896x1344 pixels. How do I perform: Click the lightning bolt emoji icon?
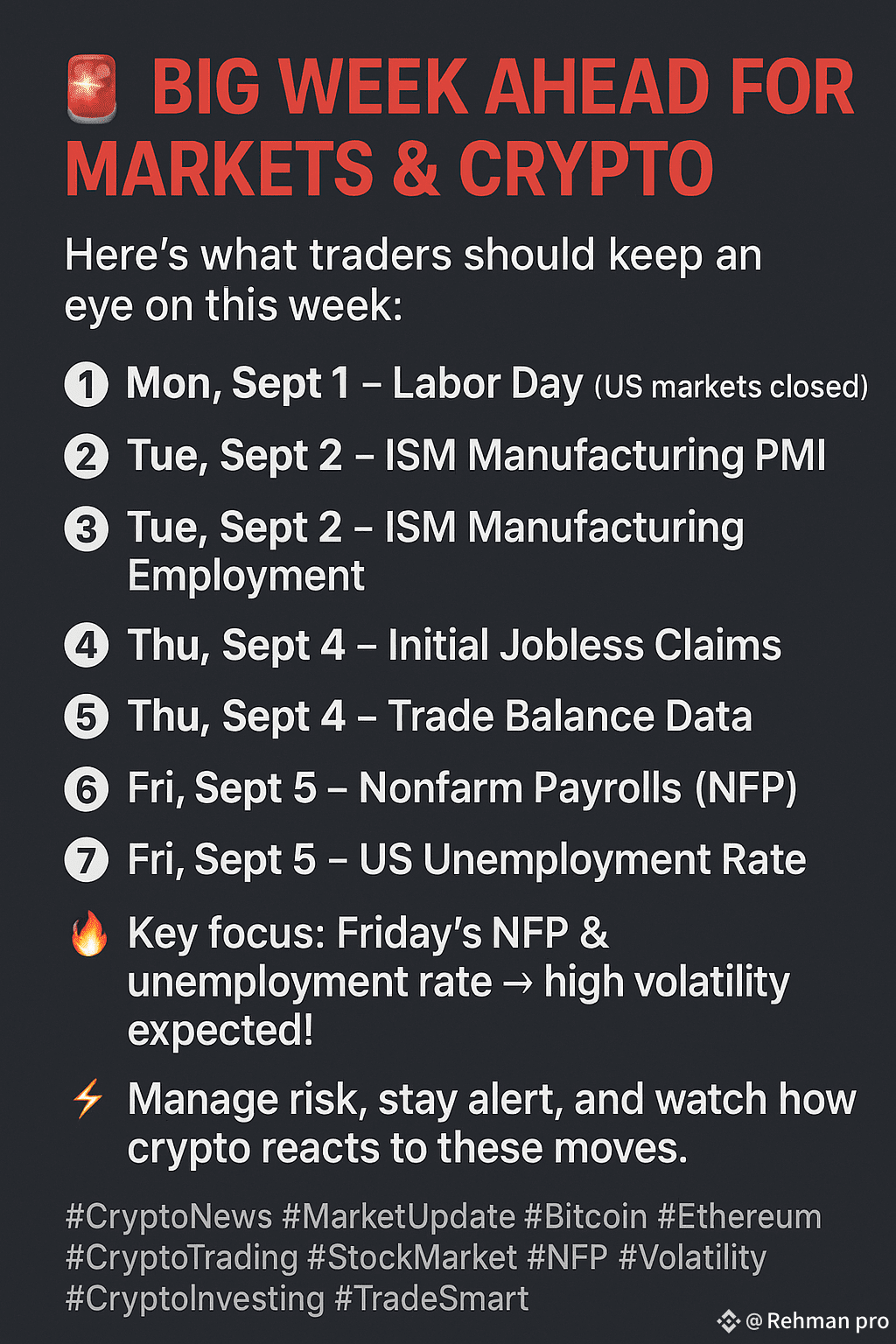(x=87, y=1099)
